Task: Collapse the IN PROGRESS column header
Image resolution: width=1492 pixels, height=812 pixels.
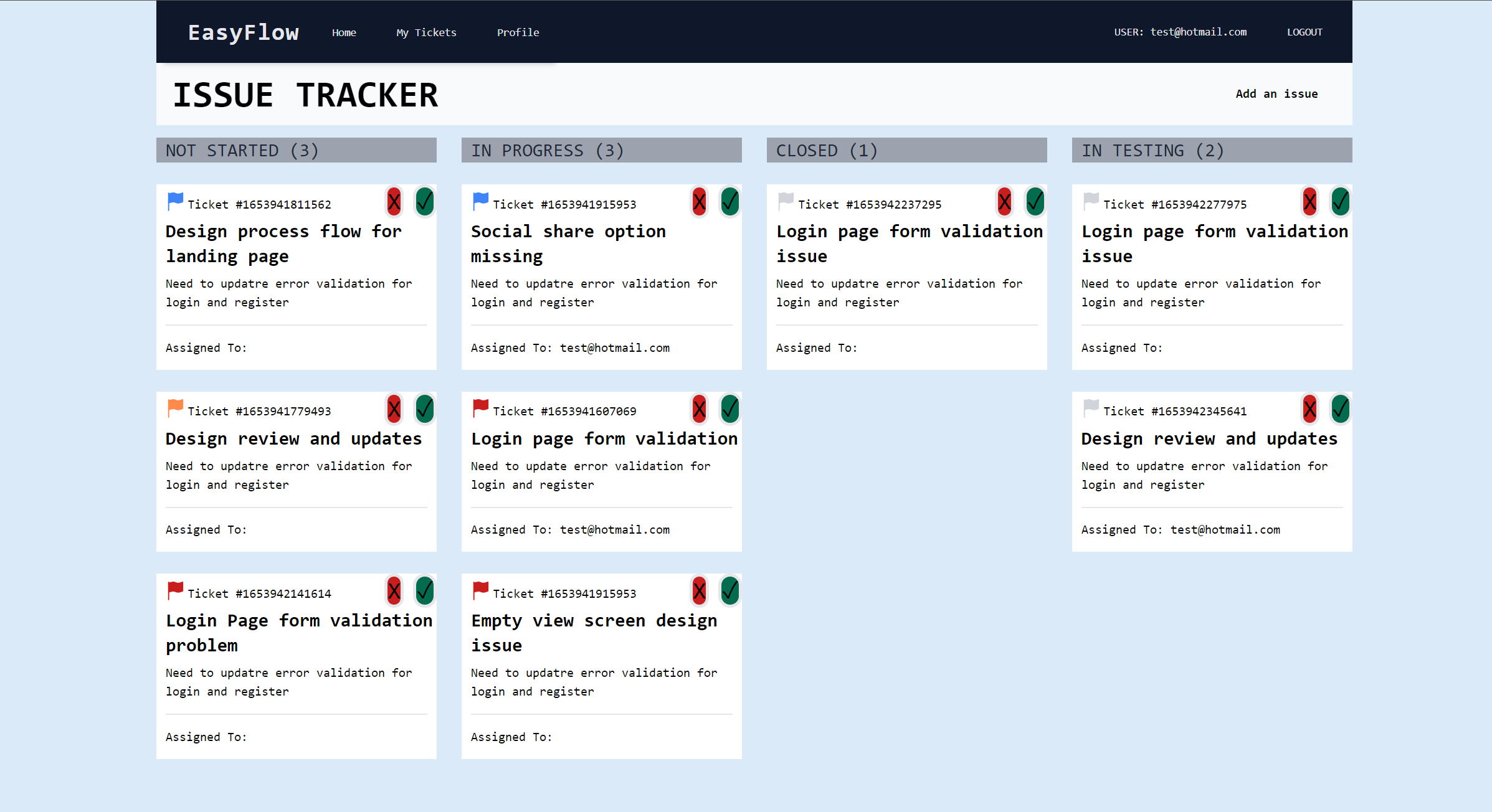Action: [x=601, y=149]
